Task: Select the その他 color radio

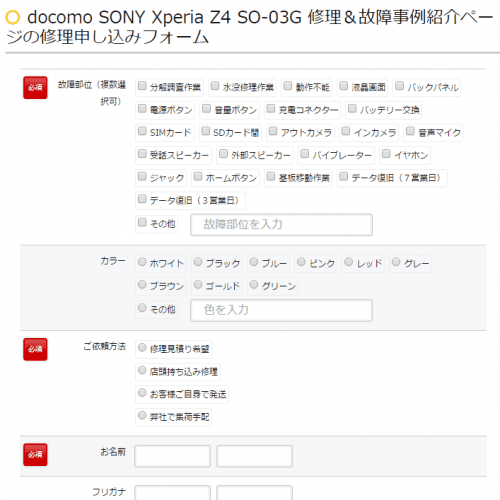Action: (x=142, y=308)
